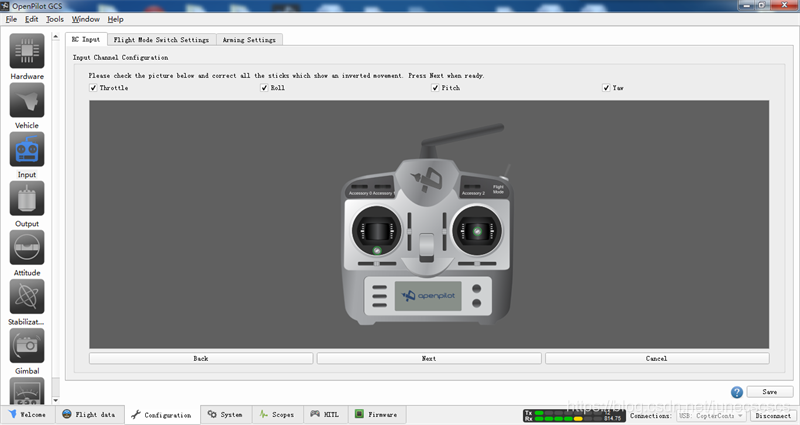Viewport: 800px width, 425px height.
Task: Open the File menu
Action: 11,19
